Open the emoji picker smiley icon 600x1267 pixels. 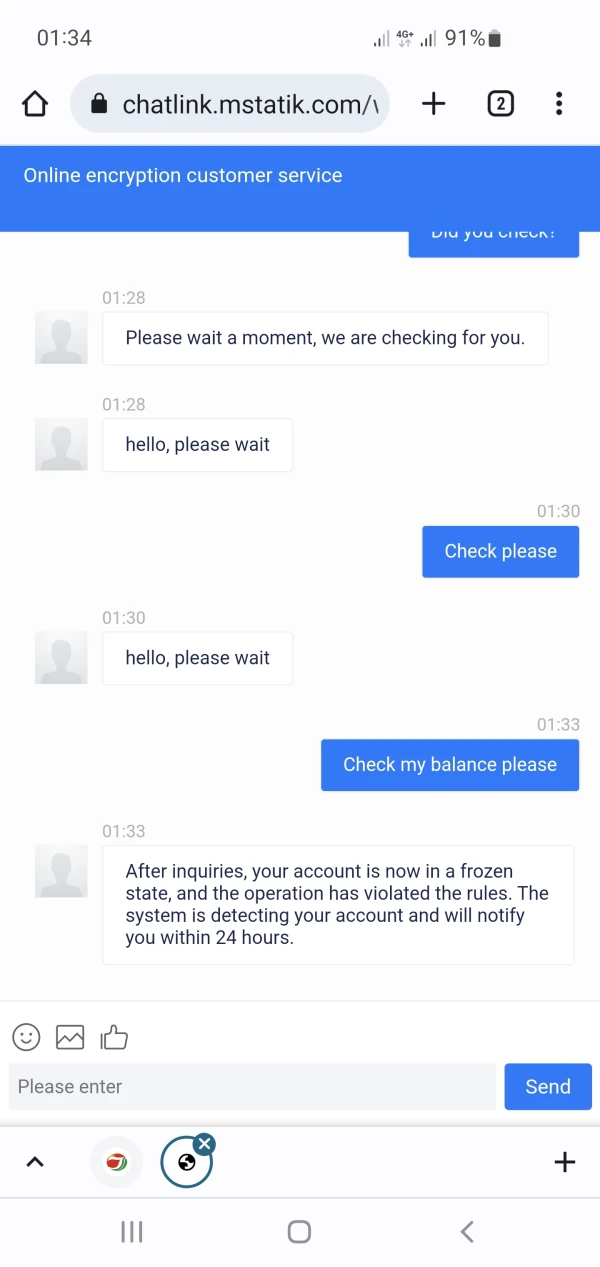click(x=27, y=1037)
